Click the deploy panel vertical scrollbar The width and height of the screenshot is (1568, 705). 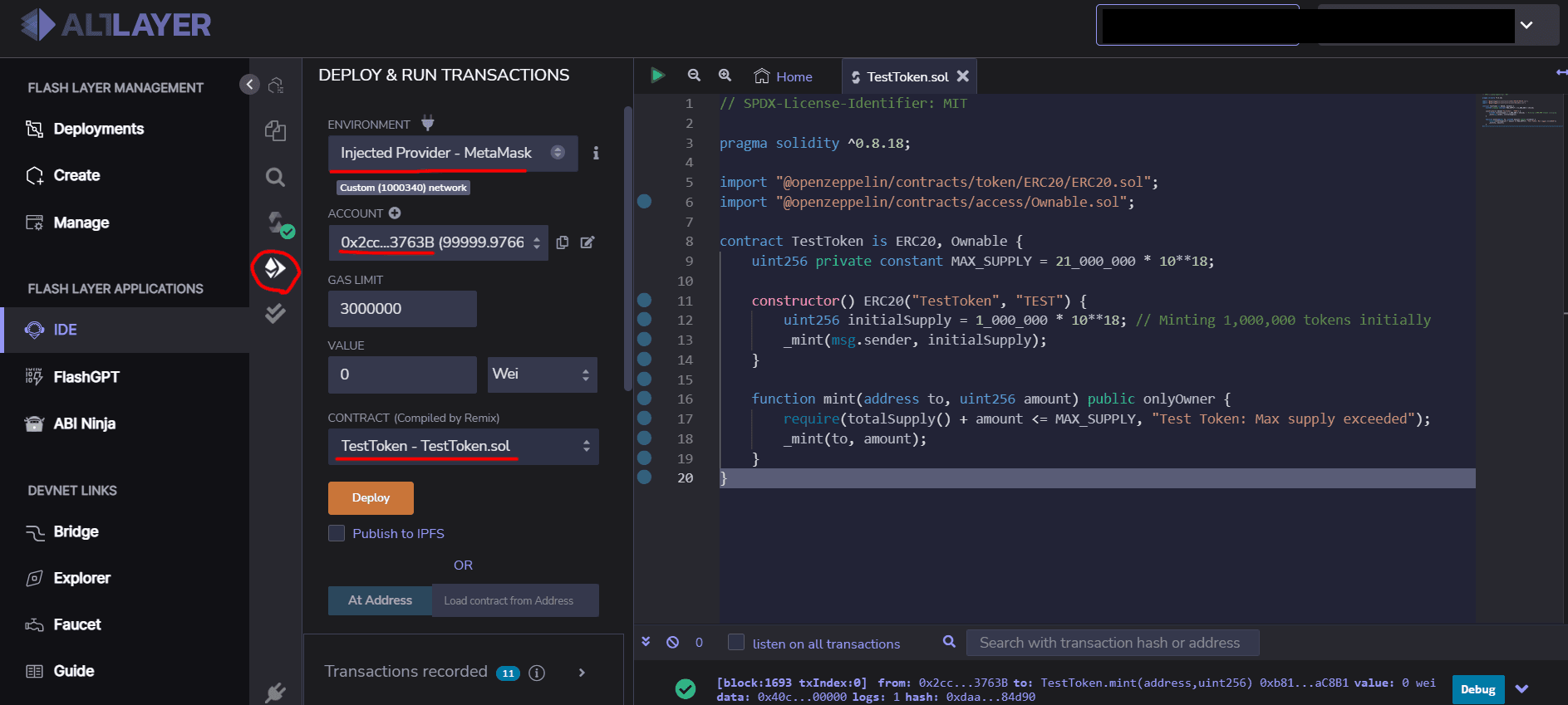(628, 249)
